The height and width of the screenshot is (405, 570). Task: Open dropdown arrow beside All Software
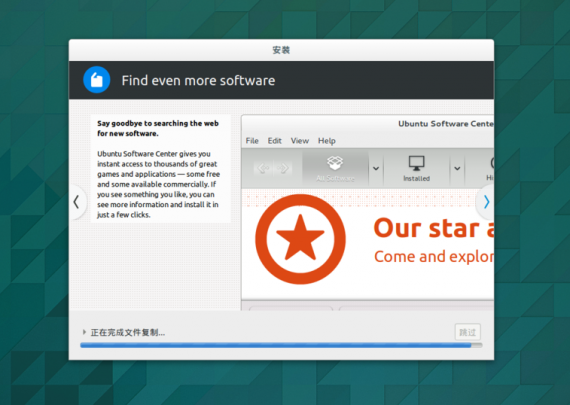point(376,168)
